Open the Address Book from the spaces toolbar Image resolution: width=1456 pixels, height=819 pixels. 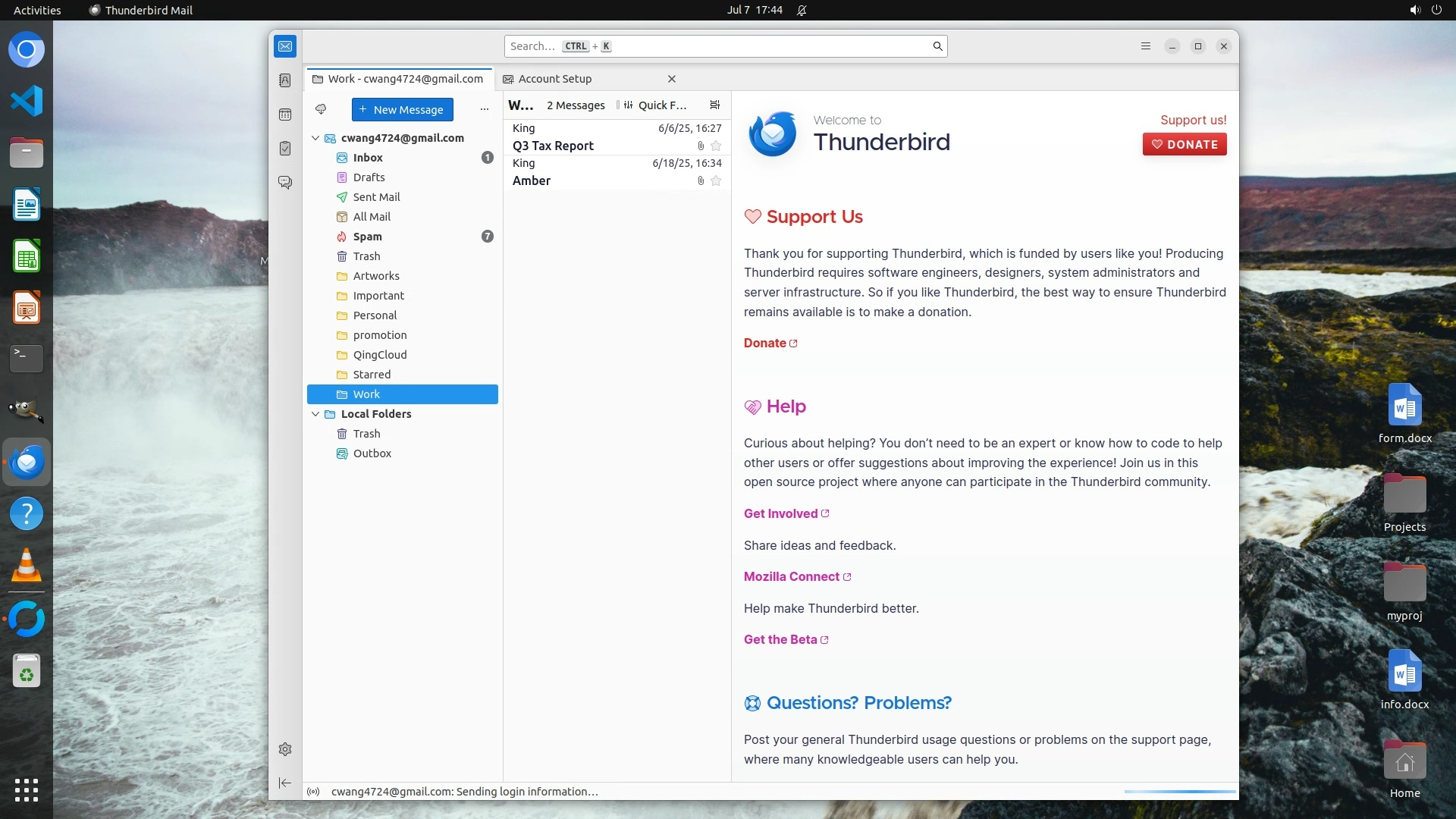coord(285,80)
